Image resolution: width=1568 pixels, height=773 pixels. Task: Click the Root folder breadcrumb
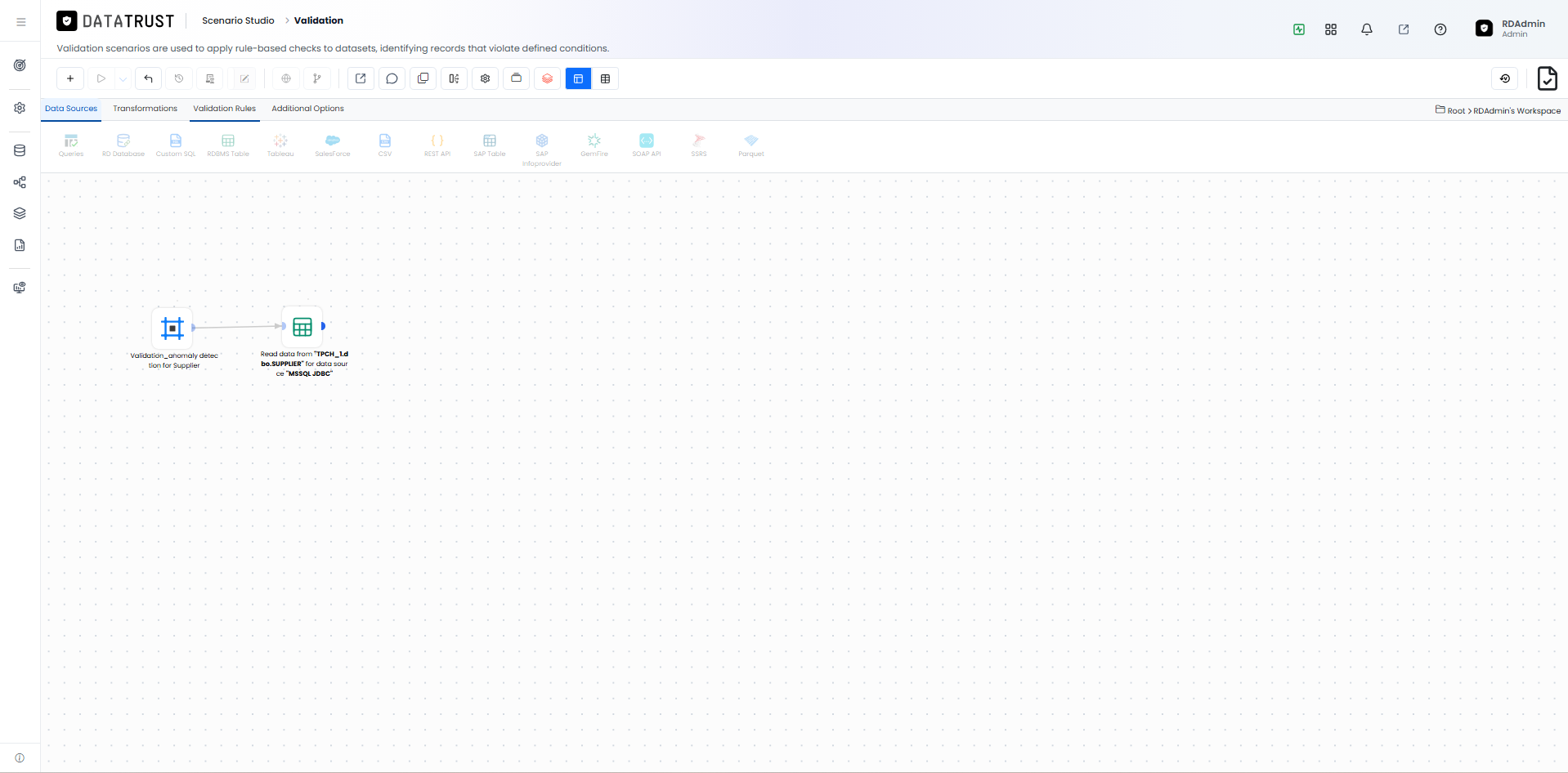tap(1456, 110)
